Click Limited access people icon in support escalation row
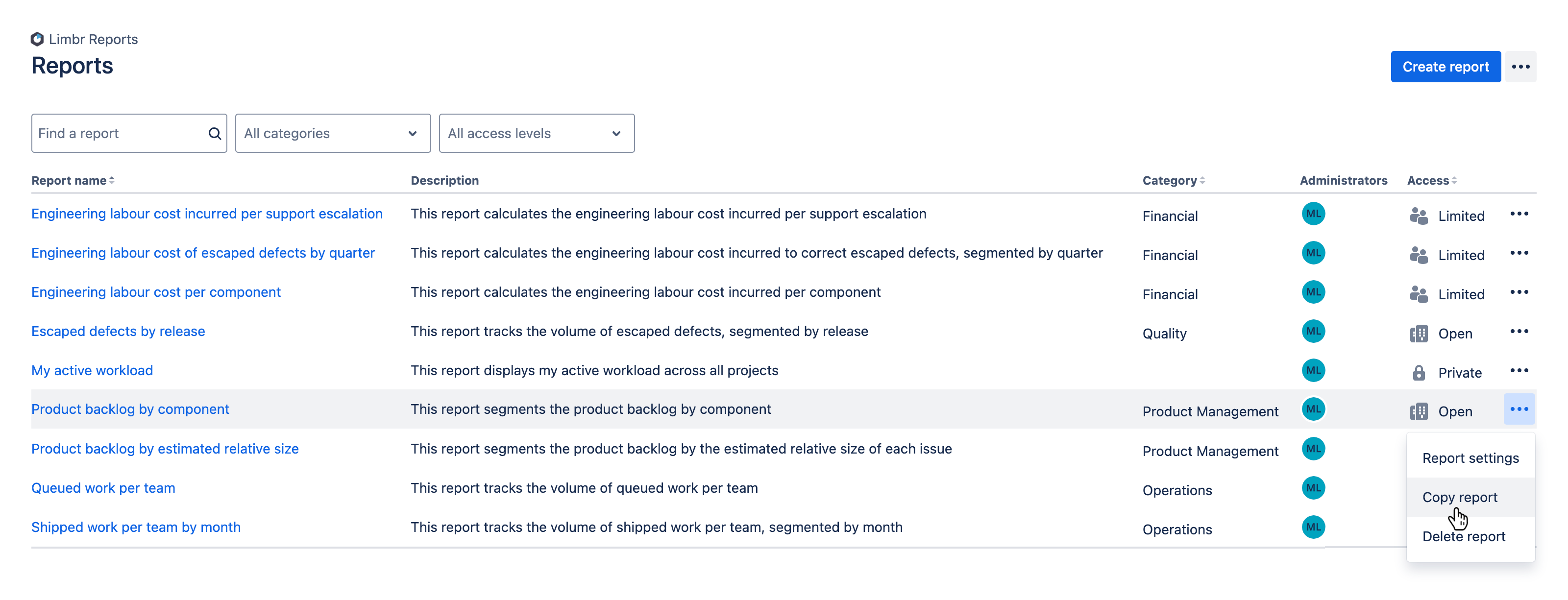Viewport: 1568px width, 600px height. coord(1418,216)
